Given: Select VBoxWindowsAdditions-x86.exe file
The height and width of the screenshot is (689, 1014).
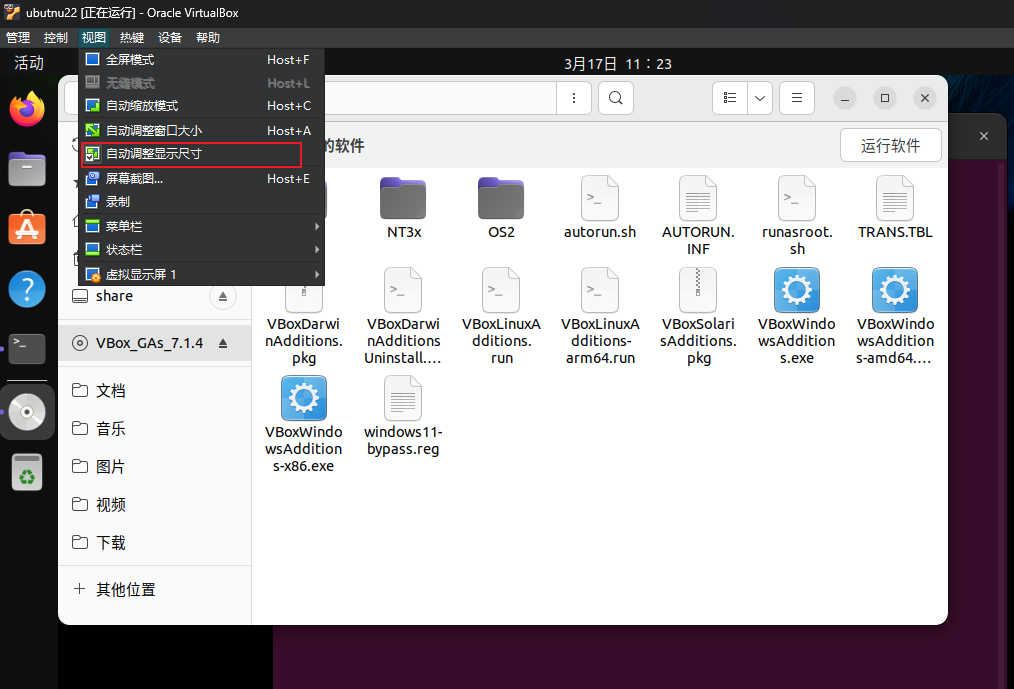Looking at the screenshot, I should tap(303, 425).
